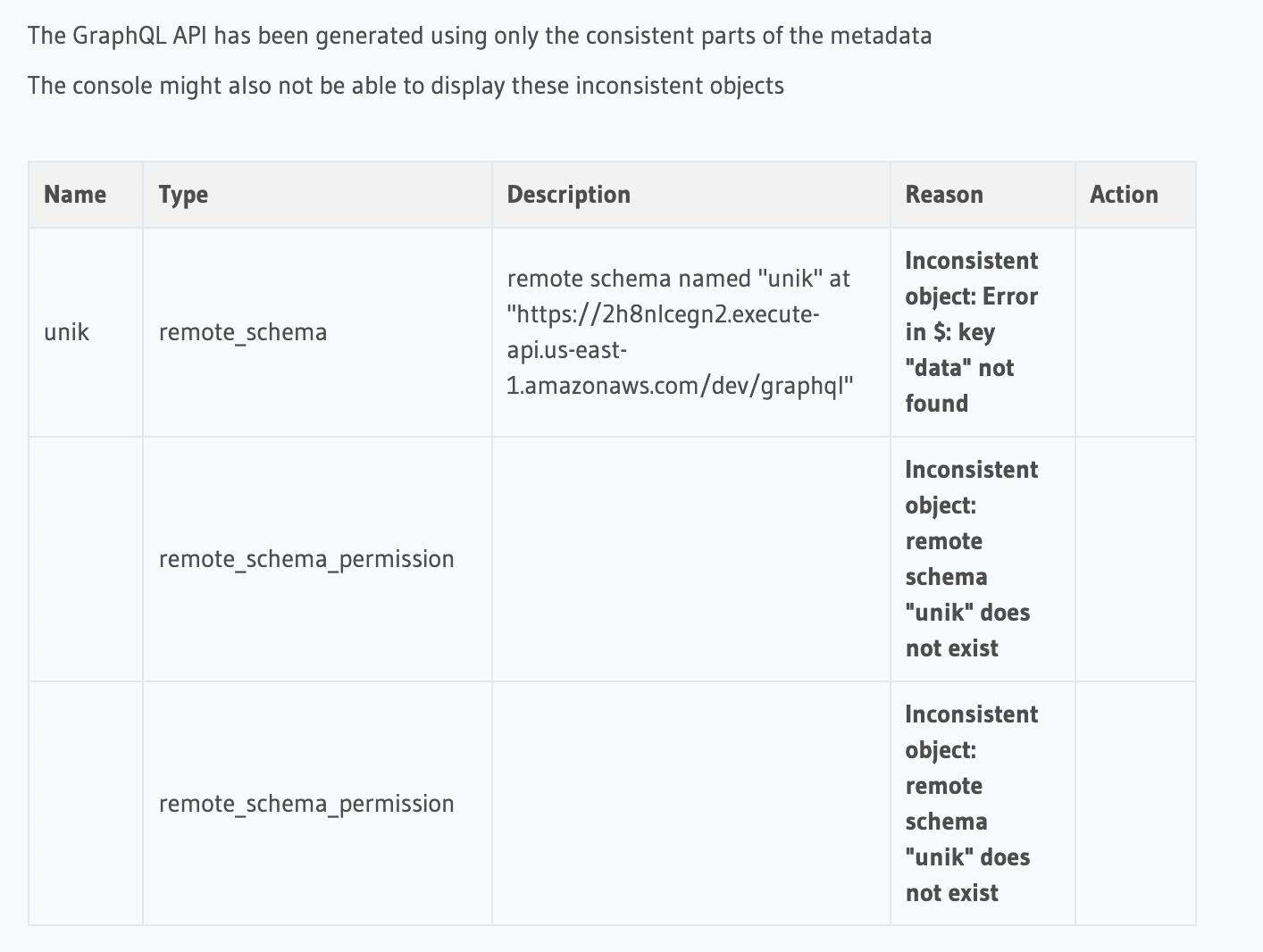Click the console inconsistent objects warning text
Image resolution: width=1263 pixels, height=952 pixels.
pos(406,86)
